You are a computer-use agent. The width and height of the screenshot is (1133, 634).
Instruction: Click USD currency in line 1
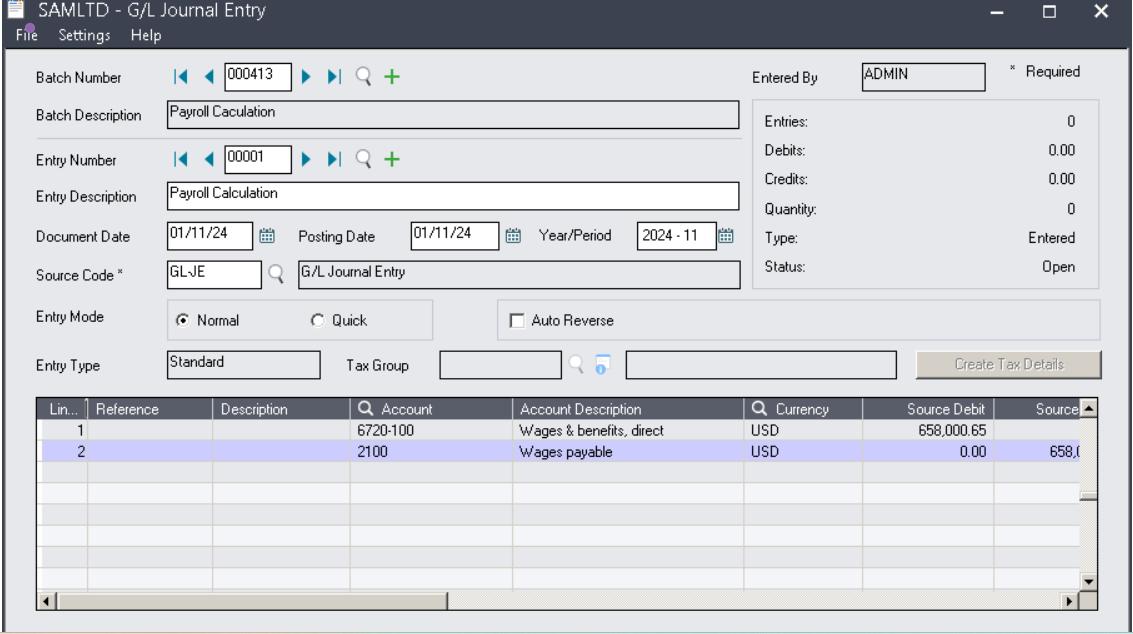coord(803,430)
